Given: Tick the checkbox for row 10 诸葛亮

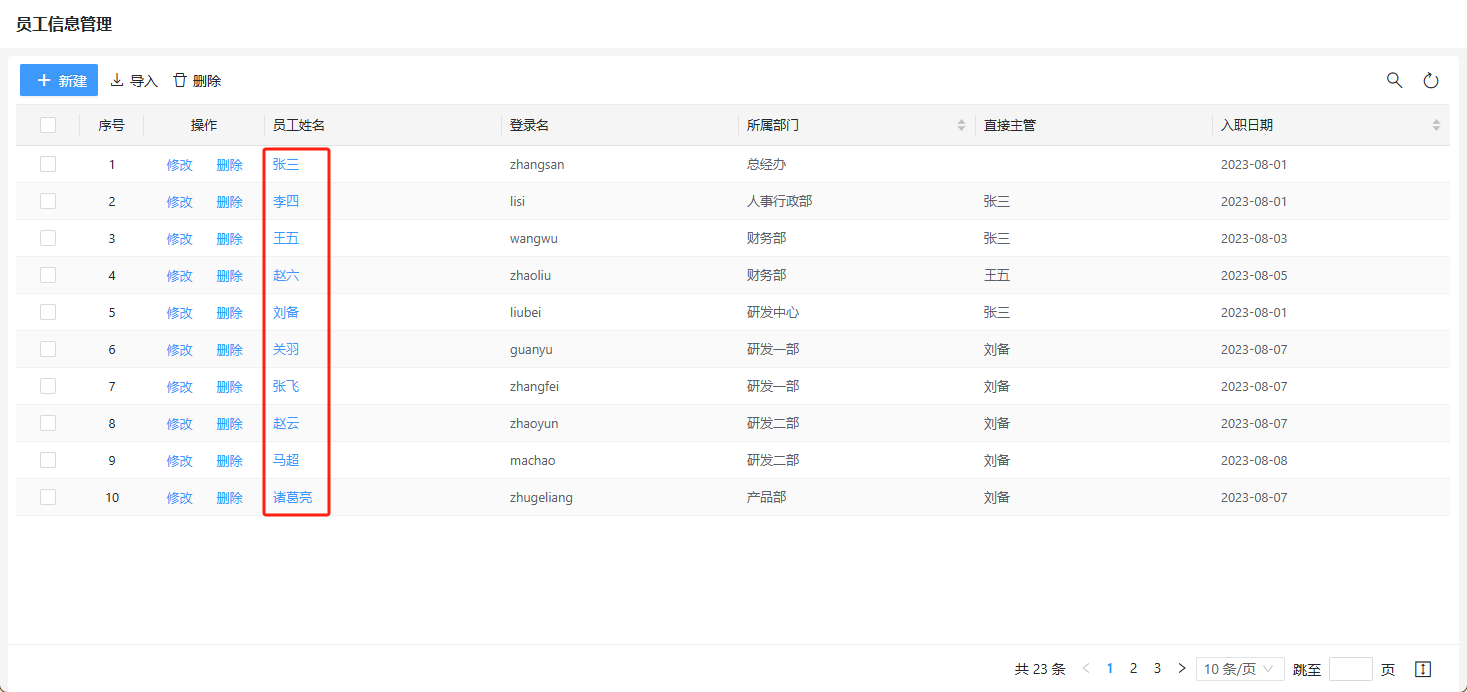Looking at the screenshot, I should [x=48, y=497].
